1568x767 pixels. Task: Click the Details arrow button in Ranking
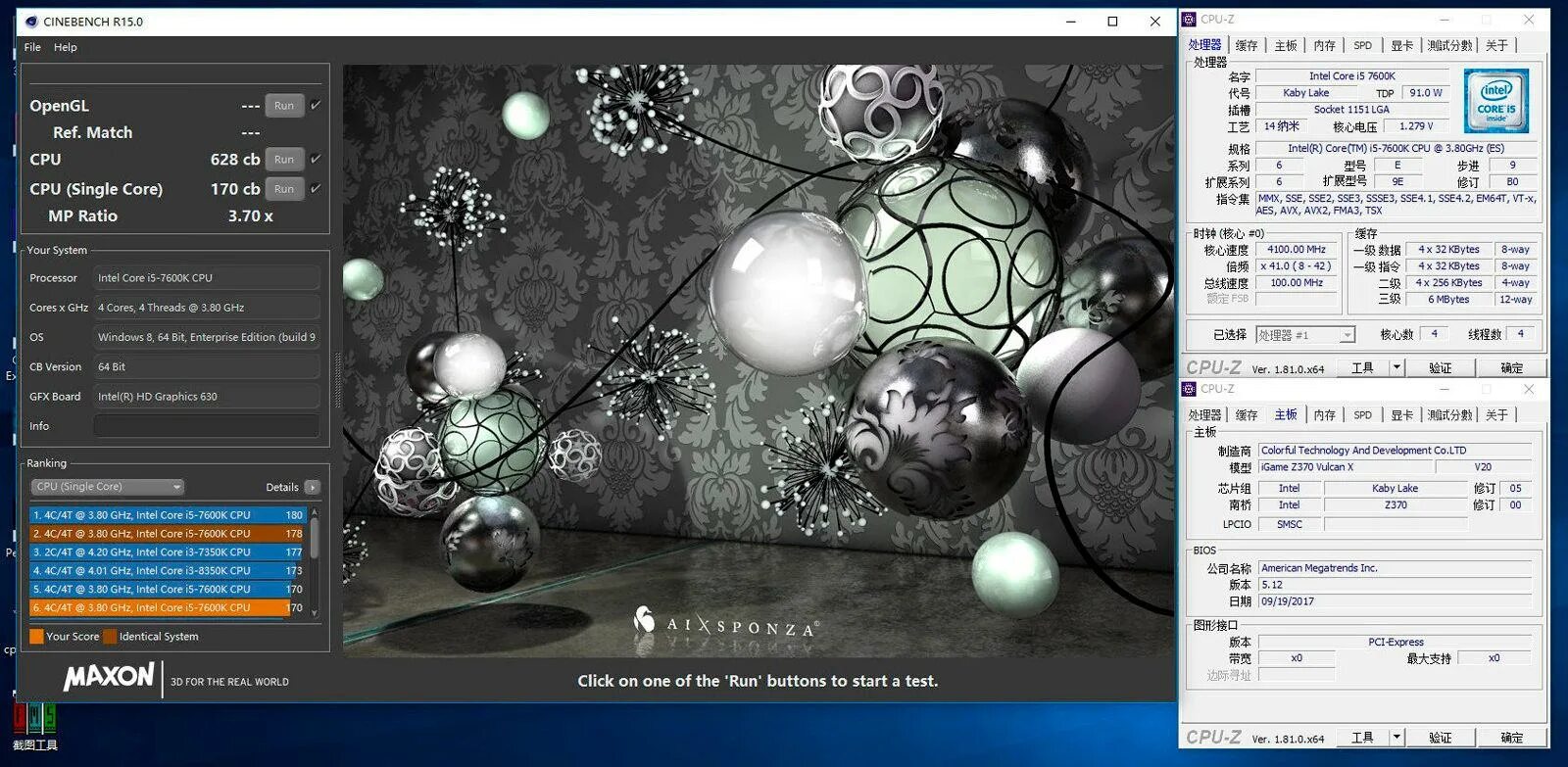(313, 487)
